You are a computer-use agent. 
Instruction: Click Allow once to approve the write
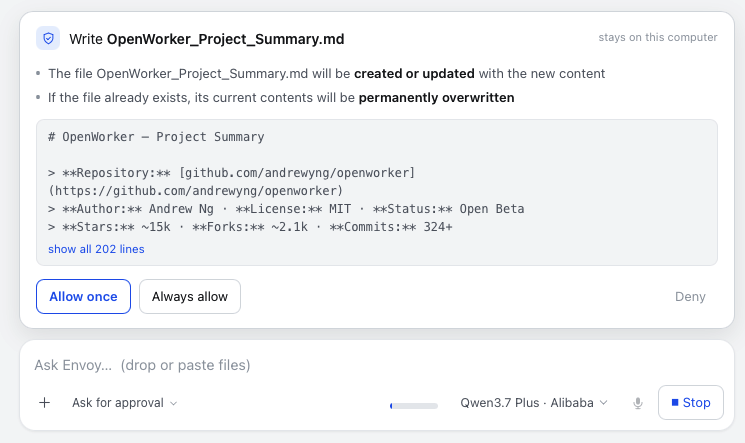[x=83, y=297]
